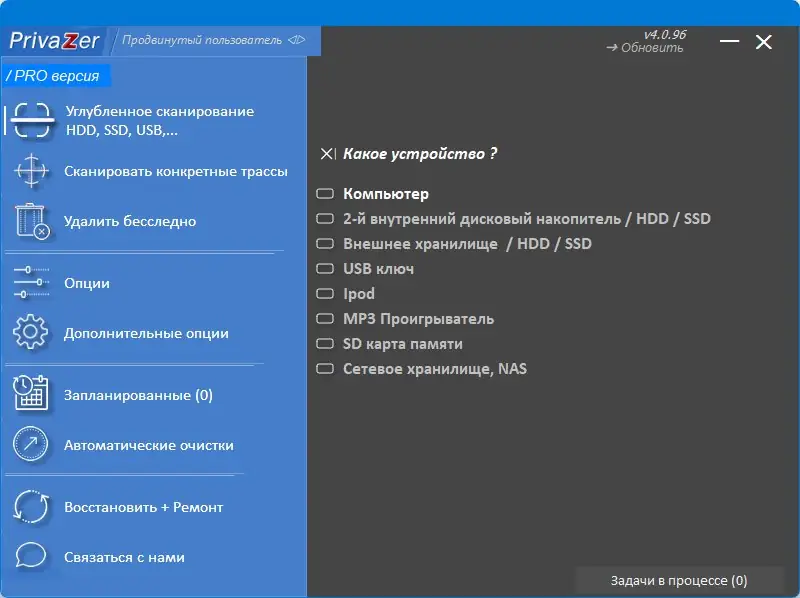
Task: Check the Компьютер checkbox
Action: 324,193
